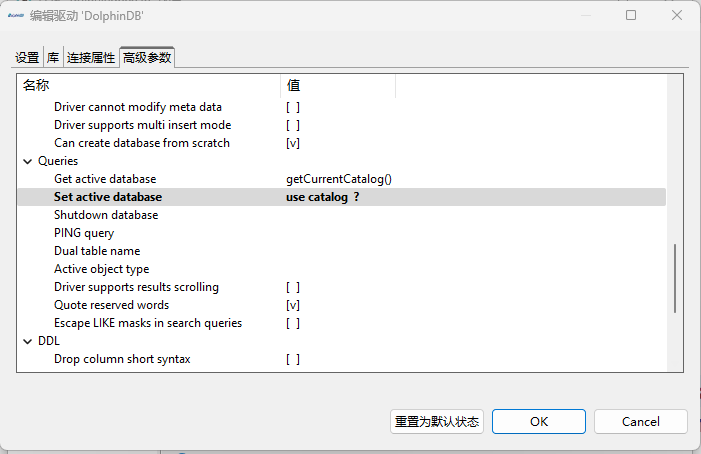Toggle Driver supports results scrolling value
This screenshot has width=701, height=454.
point(293,287)
